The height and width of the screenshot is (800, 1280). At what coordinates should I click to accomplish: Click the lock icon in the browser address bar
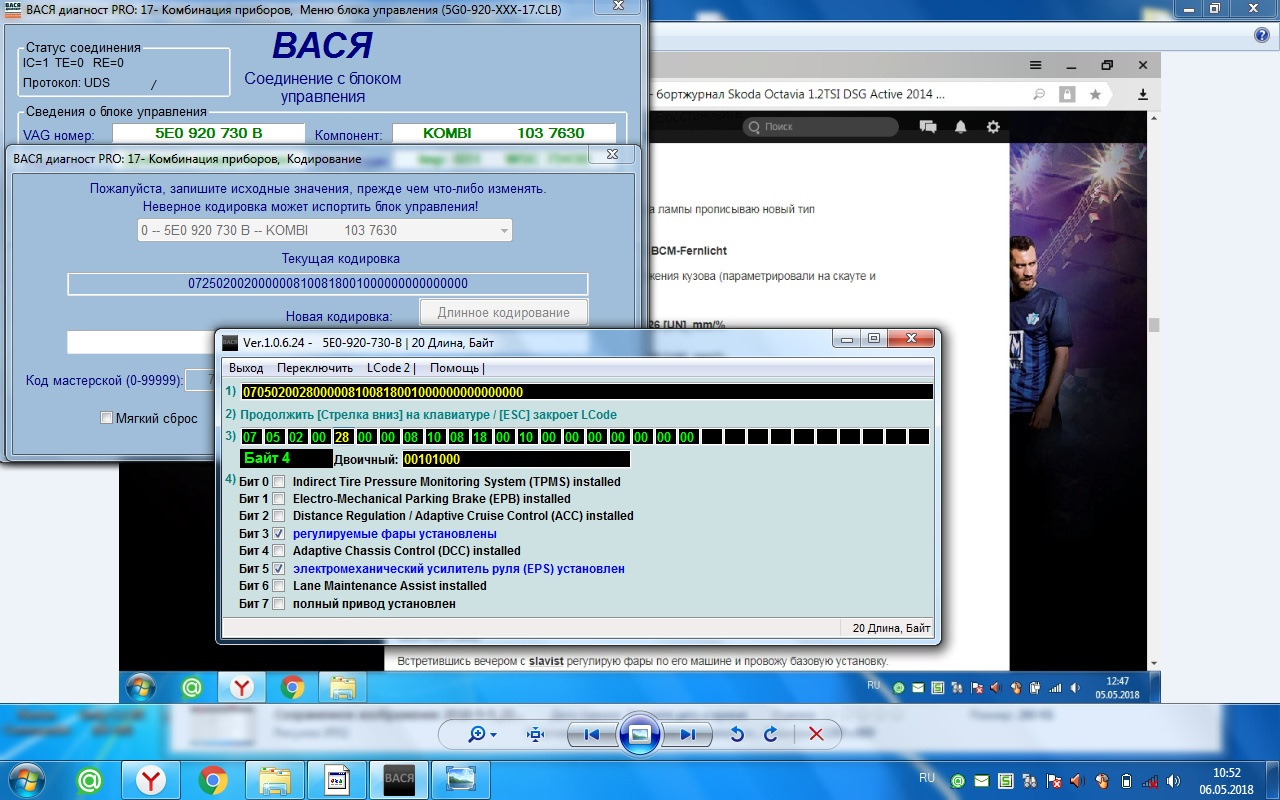(1067, 94)
